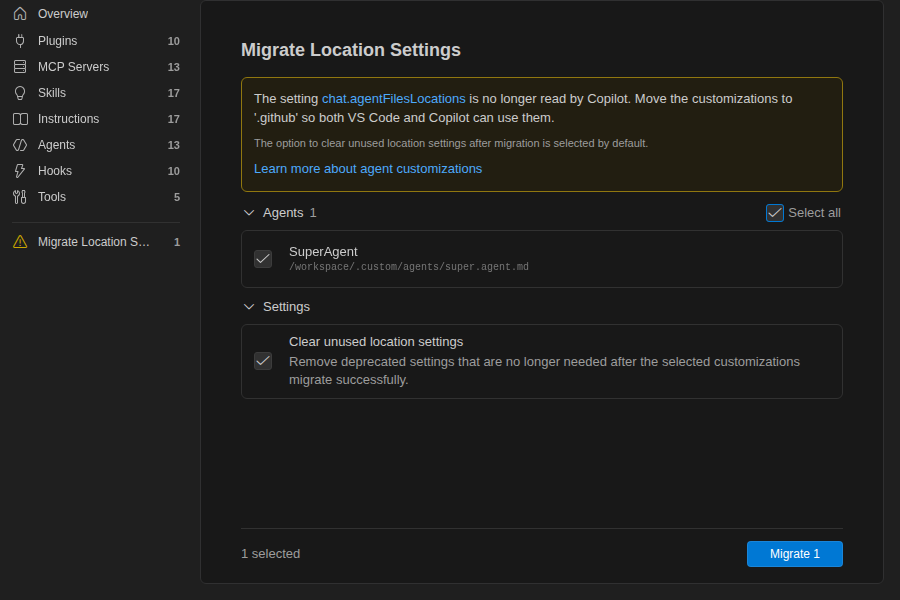Viewport: 900px width, 600px height.
Task: Click the Migrate Location count badge 1
Action: [x=177, y=242]
